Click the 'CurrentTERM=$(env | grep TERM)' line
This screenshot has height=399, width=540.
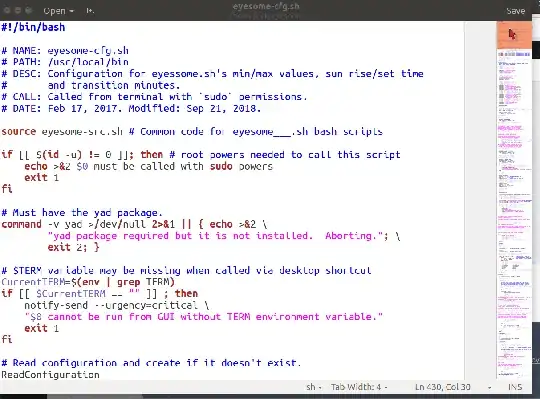[88, 282]
